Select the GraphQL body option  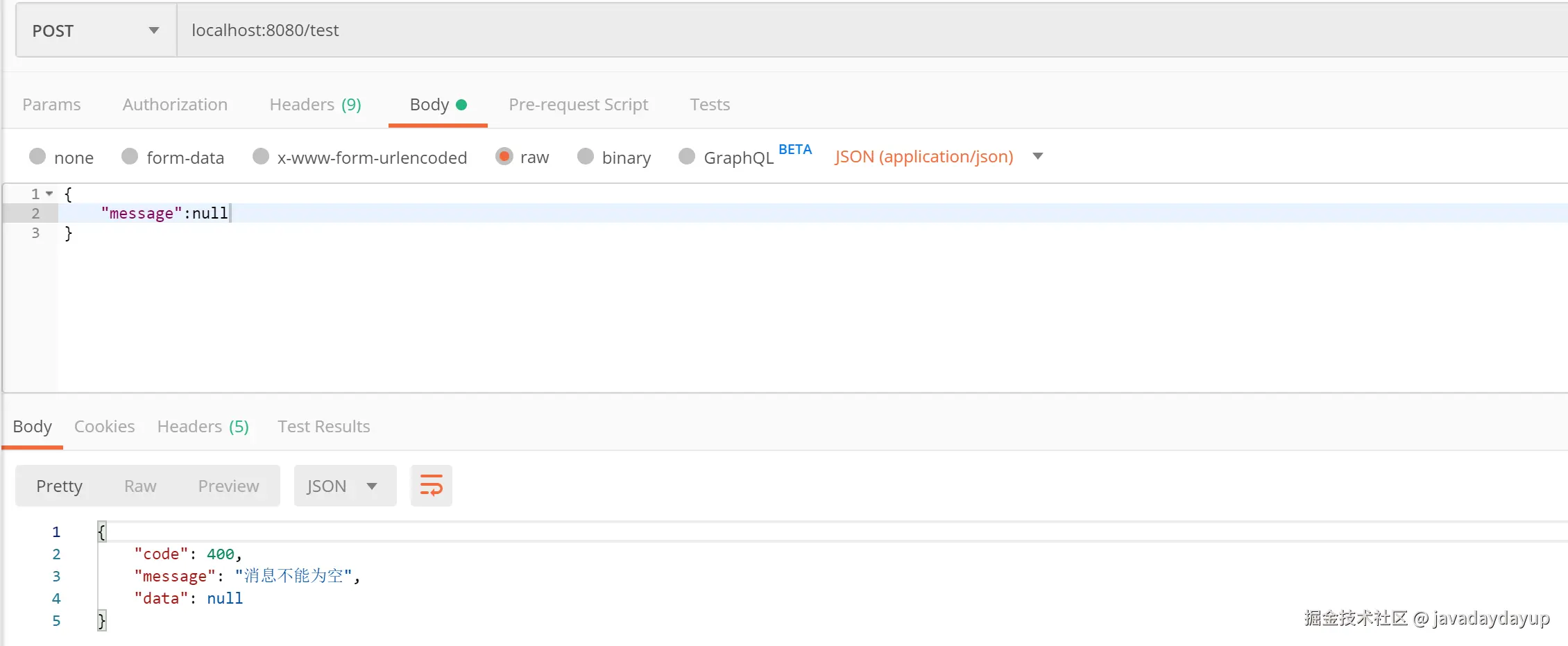(x=687, y=157)
